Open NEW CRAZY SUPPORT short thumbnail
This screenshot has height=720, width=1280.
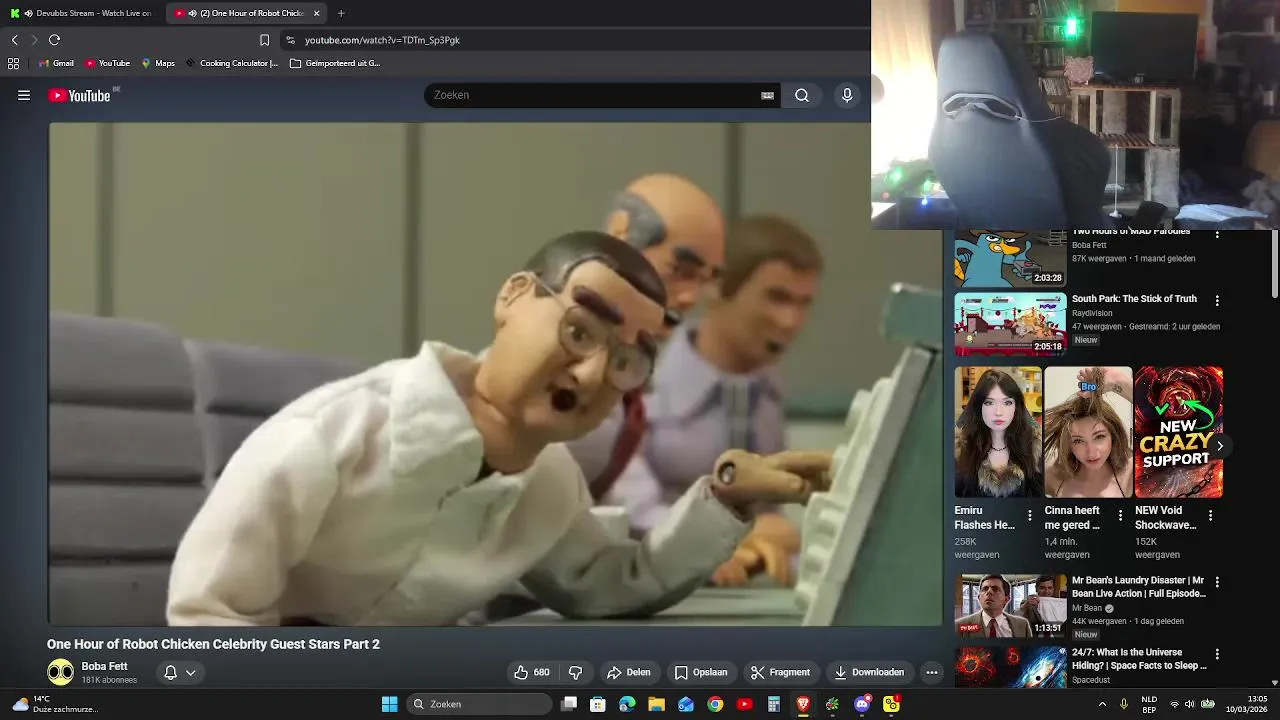[x=1179, y=432]
